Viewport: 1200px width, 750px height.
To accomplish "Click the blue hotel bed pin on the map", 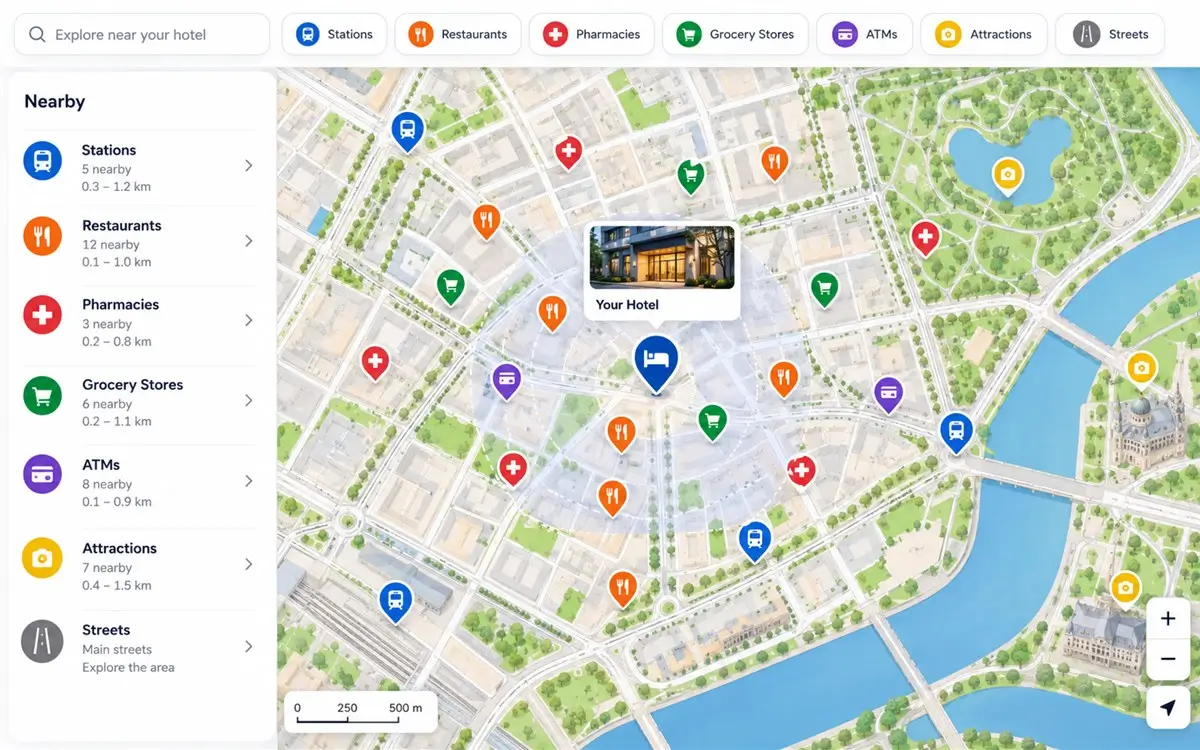I will click(x=656, y=362).
